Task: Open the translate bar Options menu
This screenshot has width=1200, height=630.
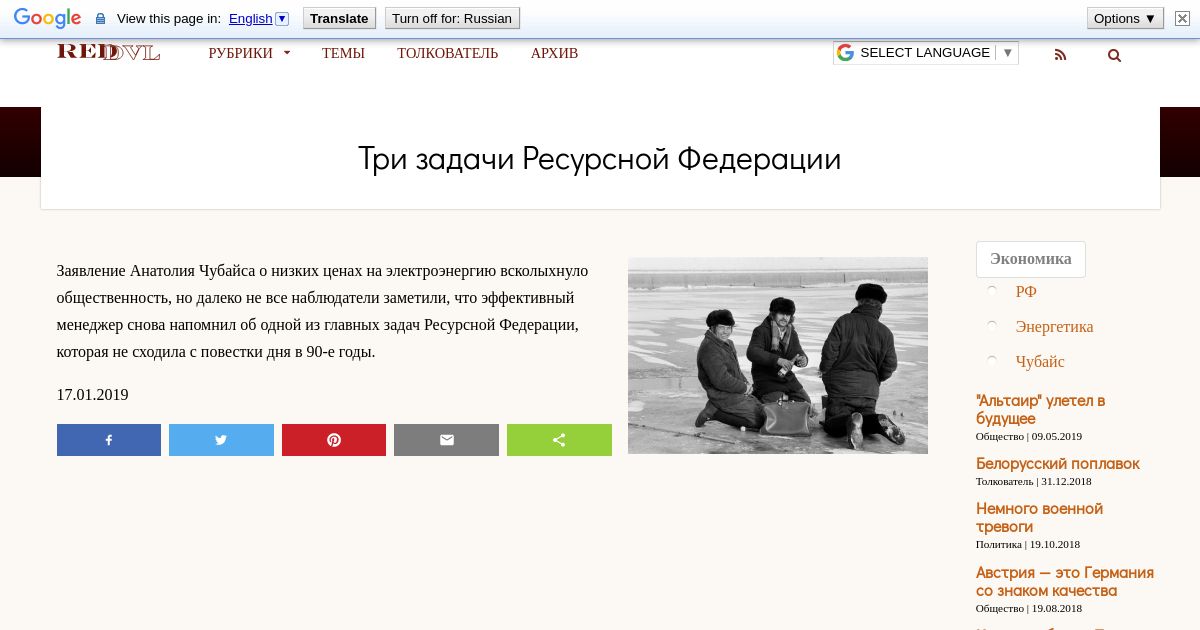Action: click(1125, 18)
